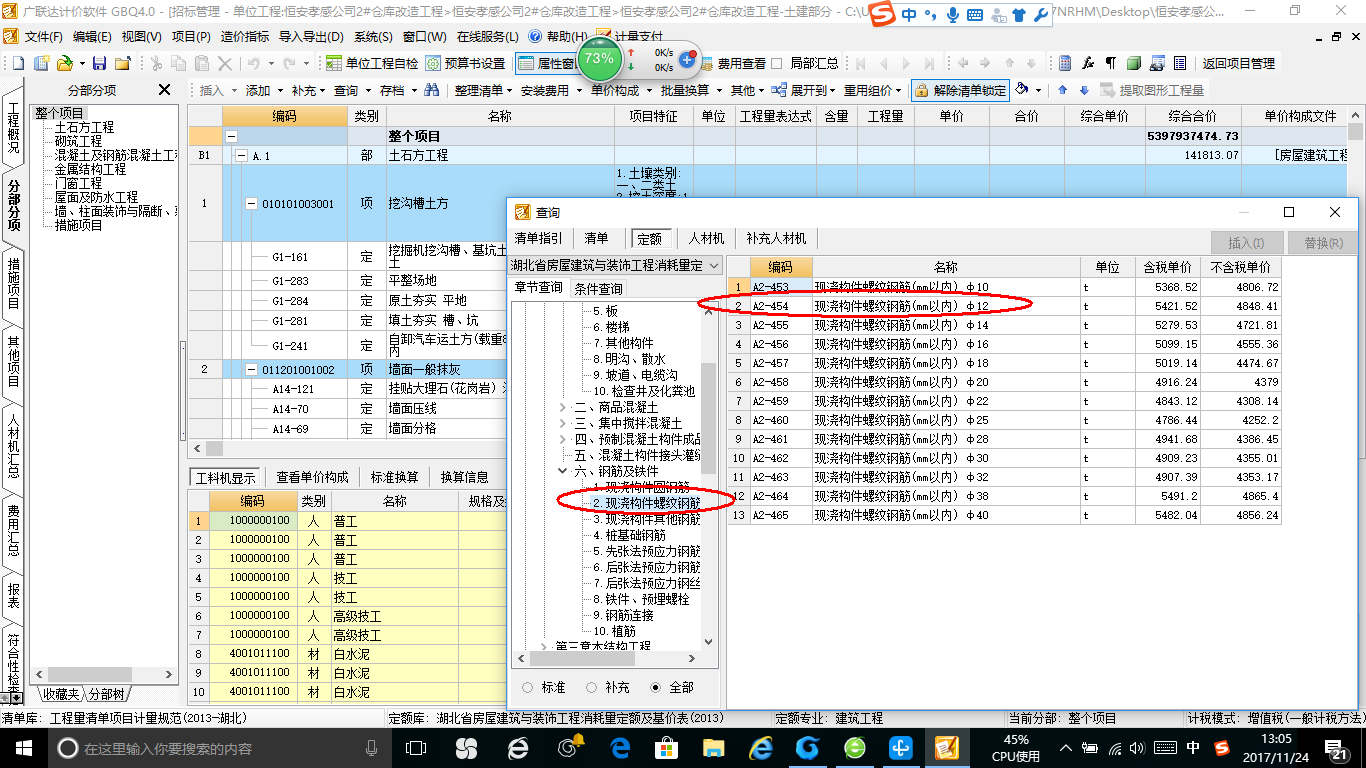
Task: Select 金属结构工程 in left tree
Action: click(x=90, y=170)
